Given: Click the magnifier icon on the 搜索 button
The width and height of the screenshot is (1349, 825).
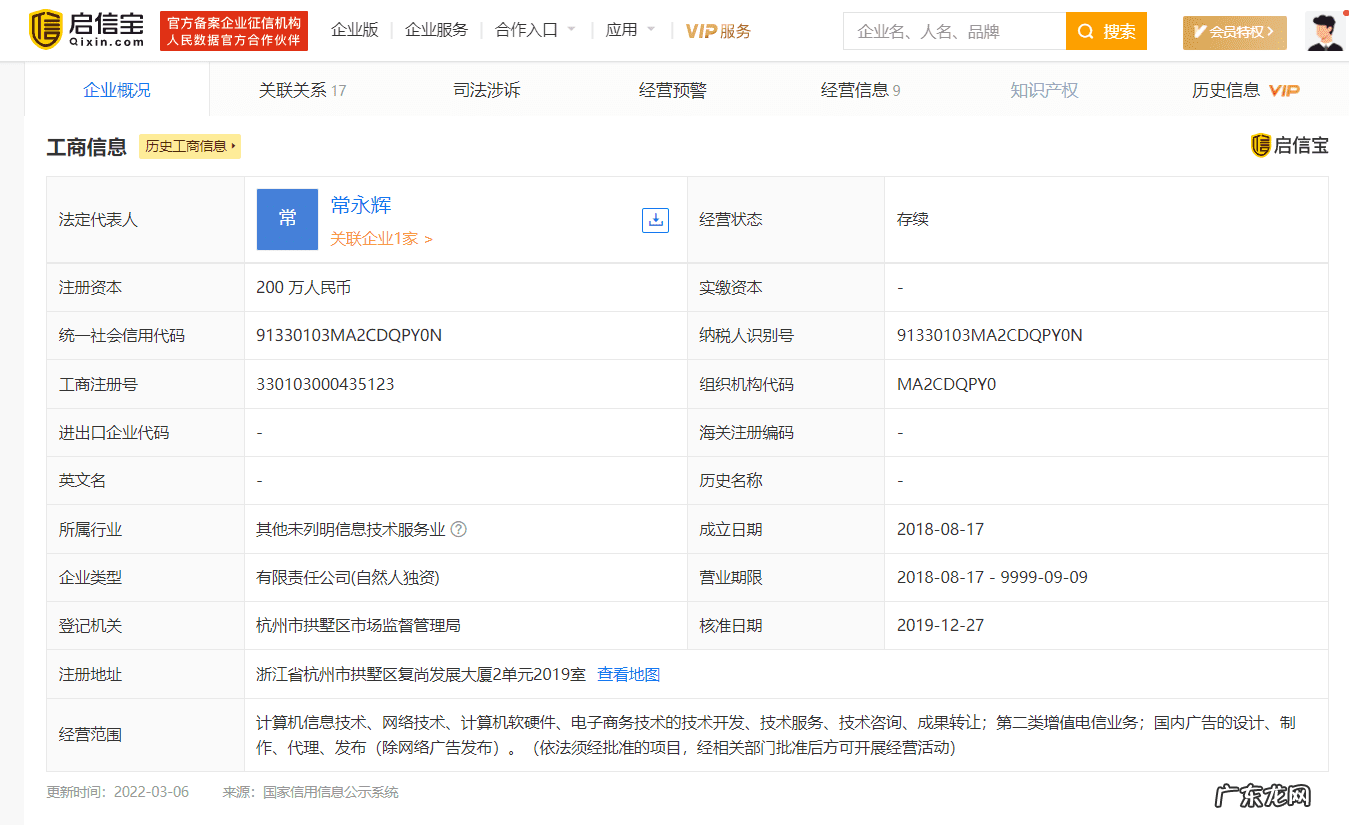Looking at the screenshot, I should click(1085, 31).
